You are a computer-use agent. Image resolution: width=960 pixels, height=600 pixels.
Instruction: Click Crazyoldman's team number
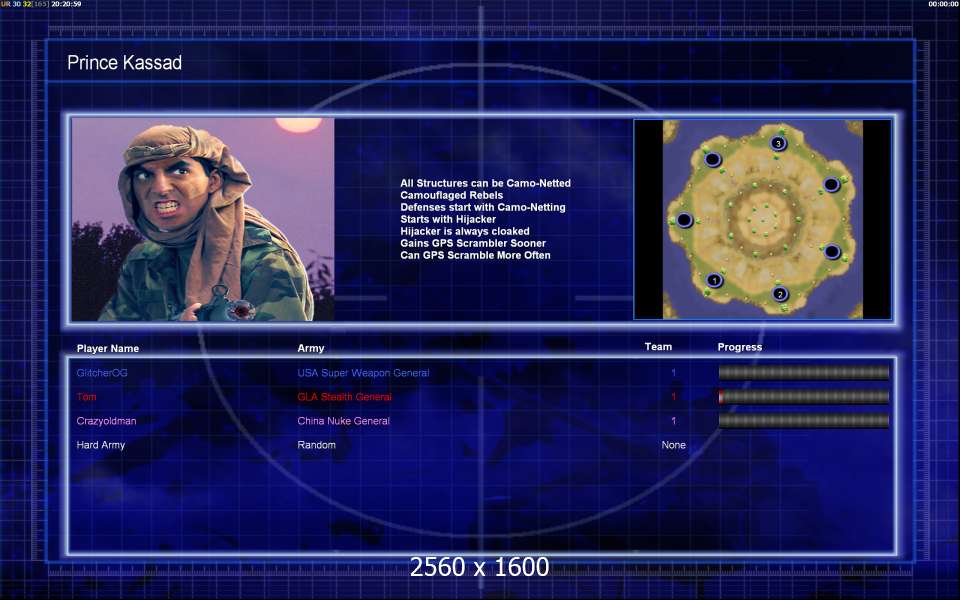tap(673, 421)
